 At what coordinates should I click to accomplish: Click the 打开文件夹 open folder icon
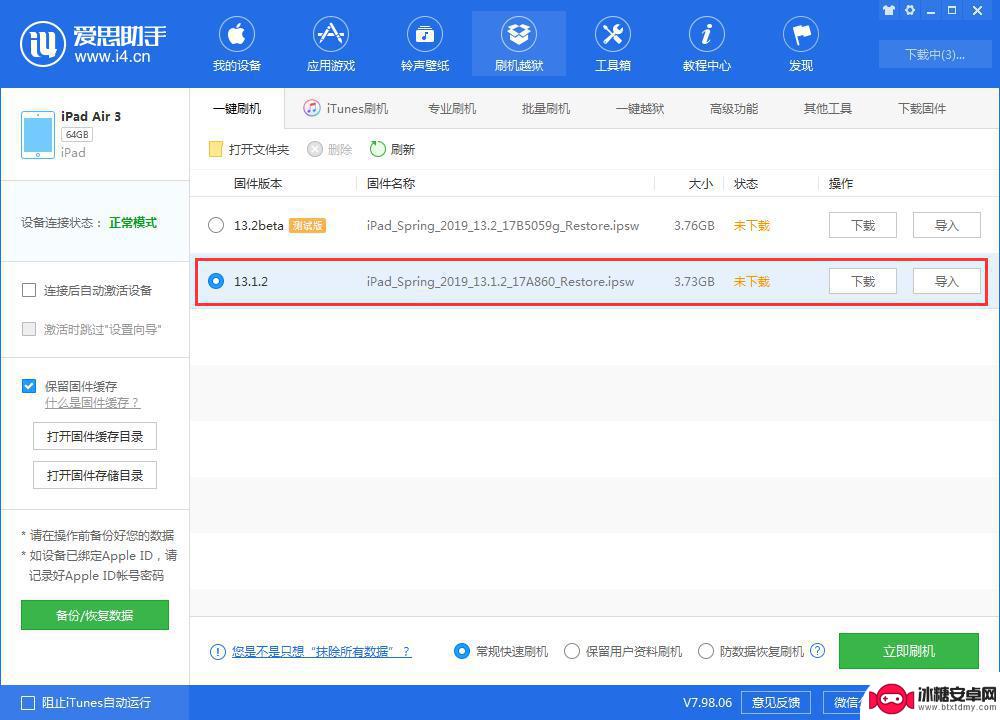click(216, 149)
